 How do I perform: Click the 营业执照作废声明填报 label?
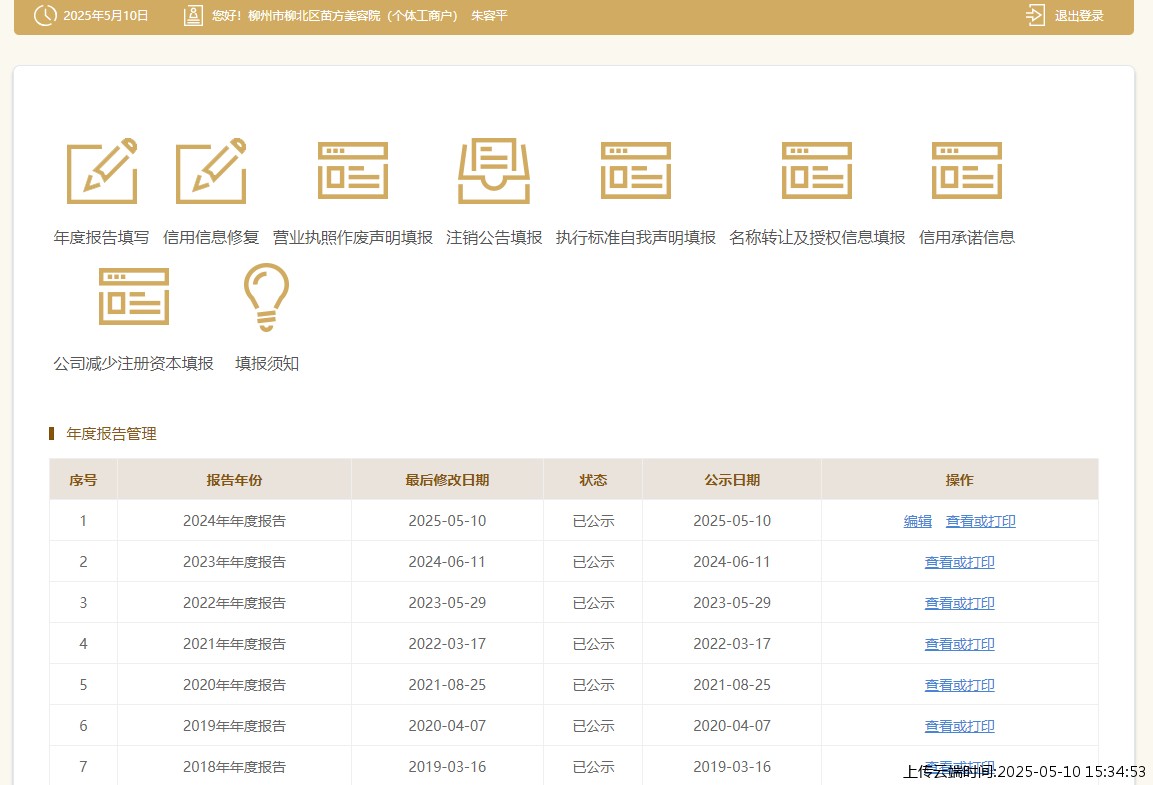353,237
